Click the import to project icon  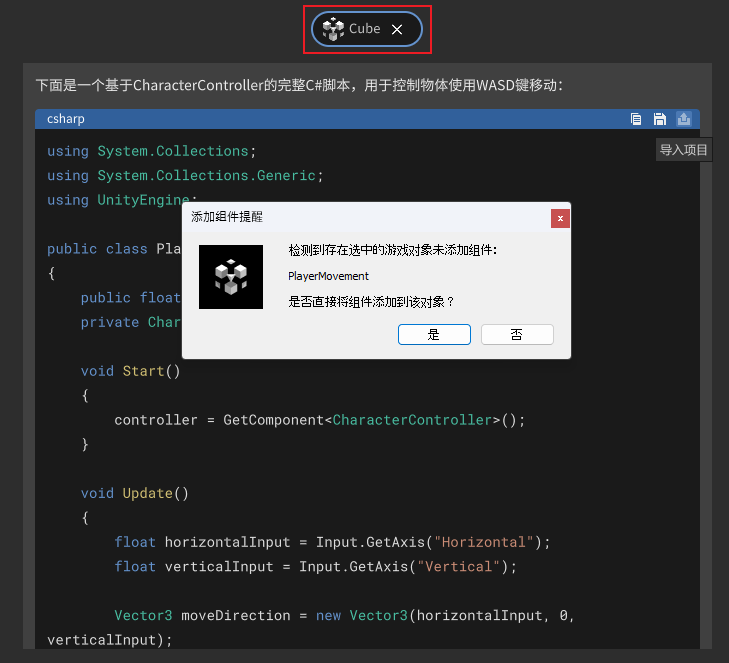click(x=684, y=119)
